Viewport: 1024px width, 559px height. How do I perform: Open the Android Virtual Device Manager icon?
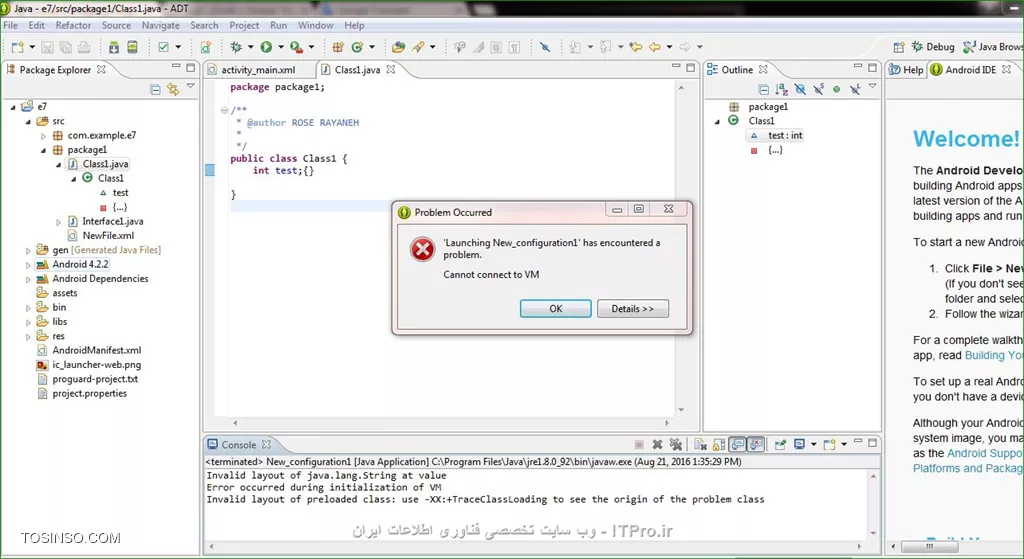133,47
